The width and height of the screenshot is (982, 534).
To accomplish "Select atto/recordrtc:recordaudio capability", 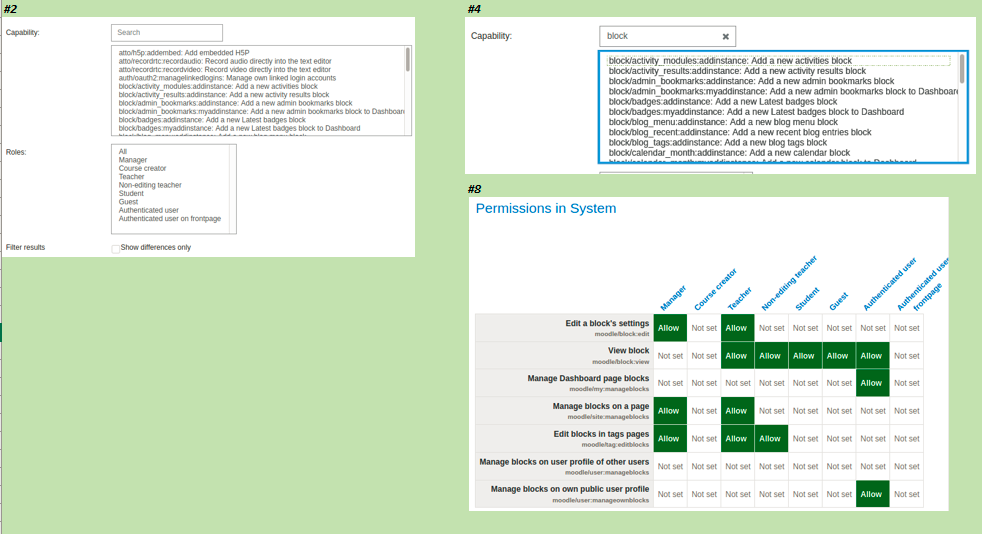I will click(x=225, y=61).
